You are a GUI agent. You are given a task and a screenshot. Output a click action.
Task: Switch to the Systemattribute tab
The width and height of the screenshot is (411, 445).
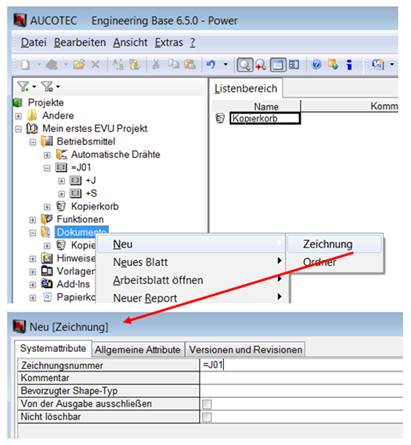tap(53, 349)
